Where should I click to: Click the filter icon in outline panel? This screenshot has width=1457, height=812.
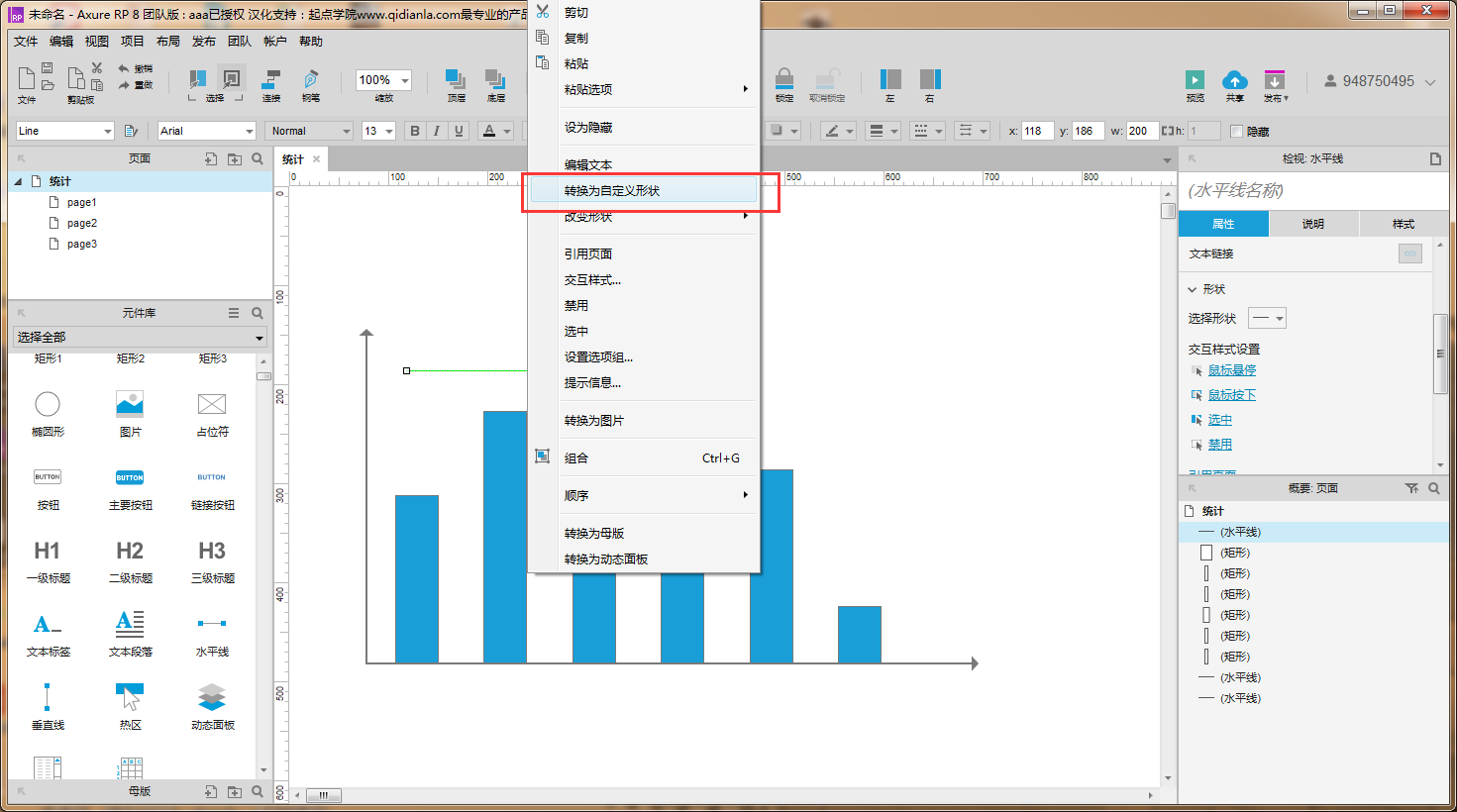pos(1411,488)
